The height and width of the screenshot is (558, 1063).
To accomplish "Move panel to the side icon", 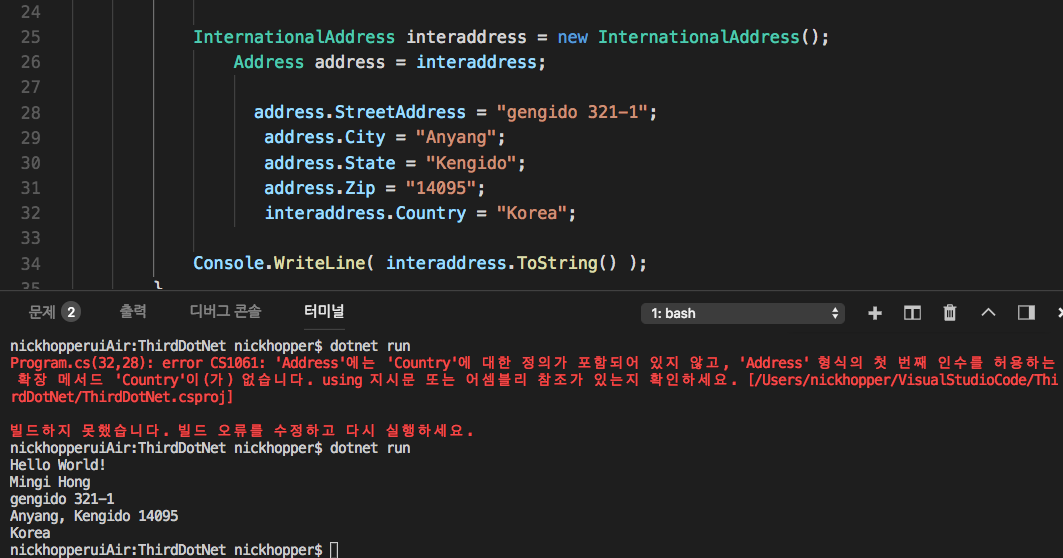I will [1026, 313].
